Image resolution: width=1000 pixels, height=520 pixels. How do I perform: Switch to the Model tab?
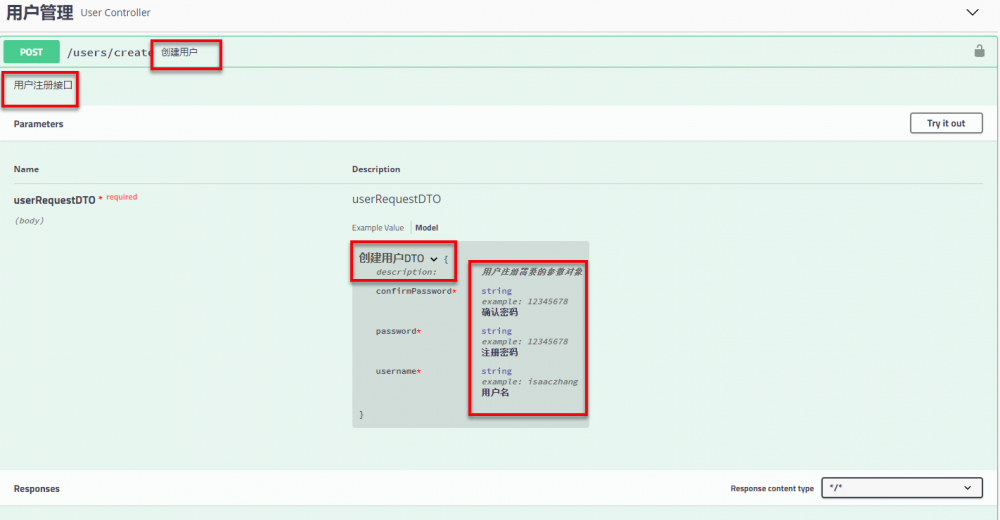(x=427, y=228)
